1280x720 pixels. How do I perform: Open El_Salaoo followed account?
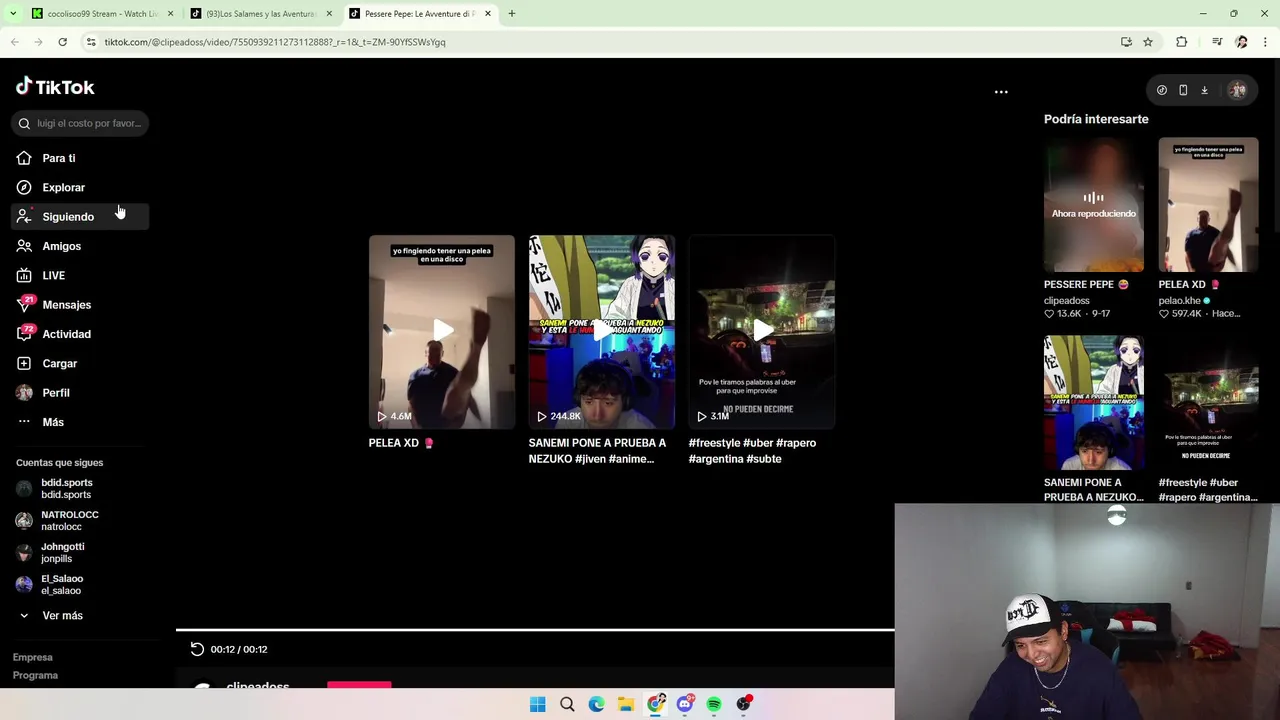click(61, 584)
